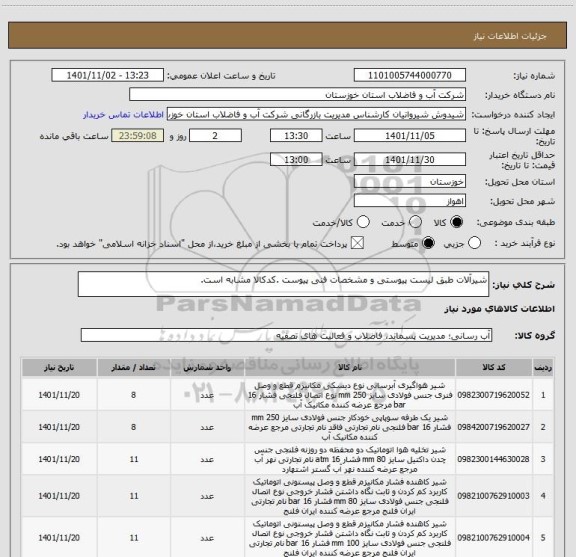Image resolution: width=576 pixels, height=557 pixels.
Task: Click need date 1401/11/20 in row 3
Action: click(59, 459)
